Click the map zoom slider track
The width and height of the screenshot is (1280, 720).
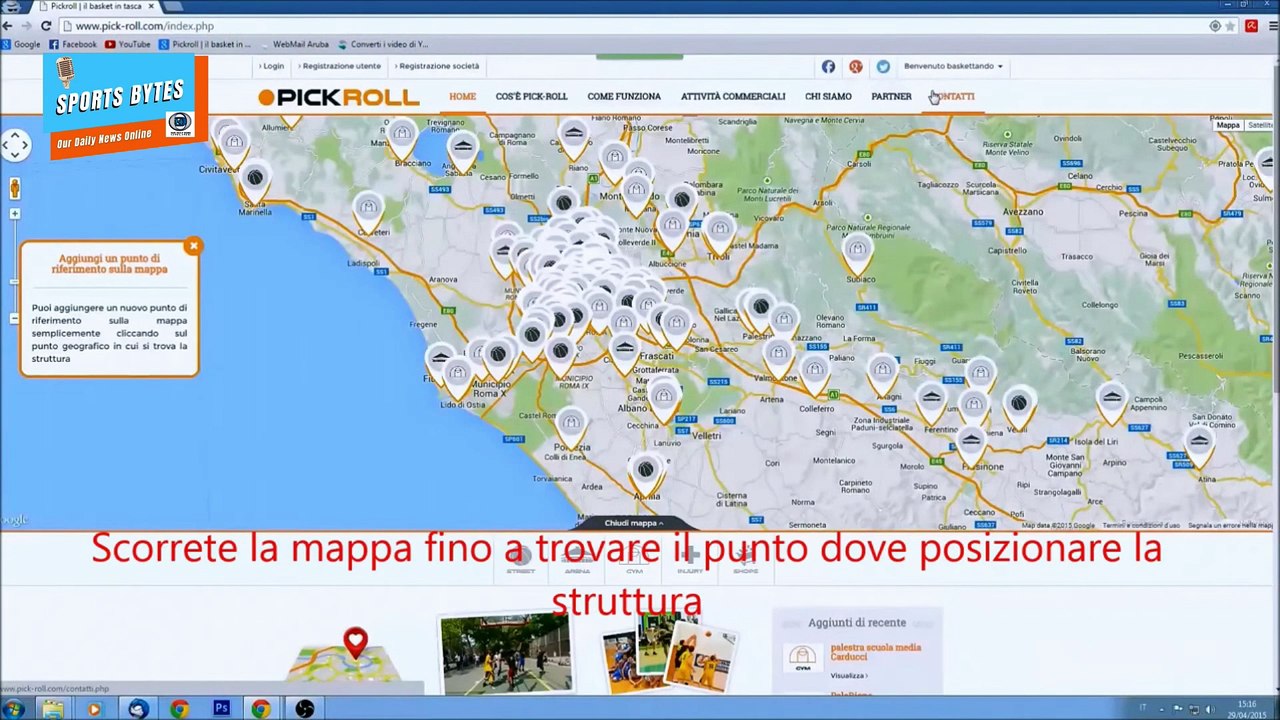click(15, 266)
